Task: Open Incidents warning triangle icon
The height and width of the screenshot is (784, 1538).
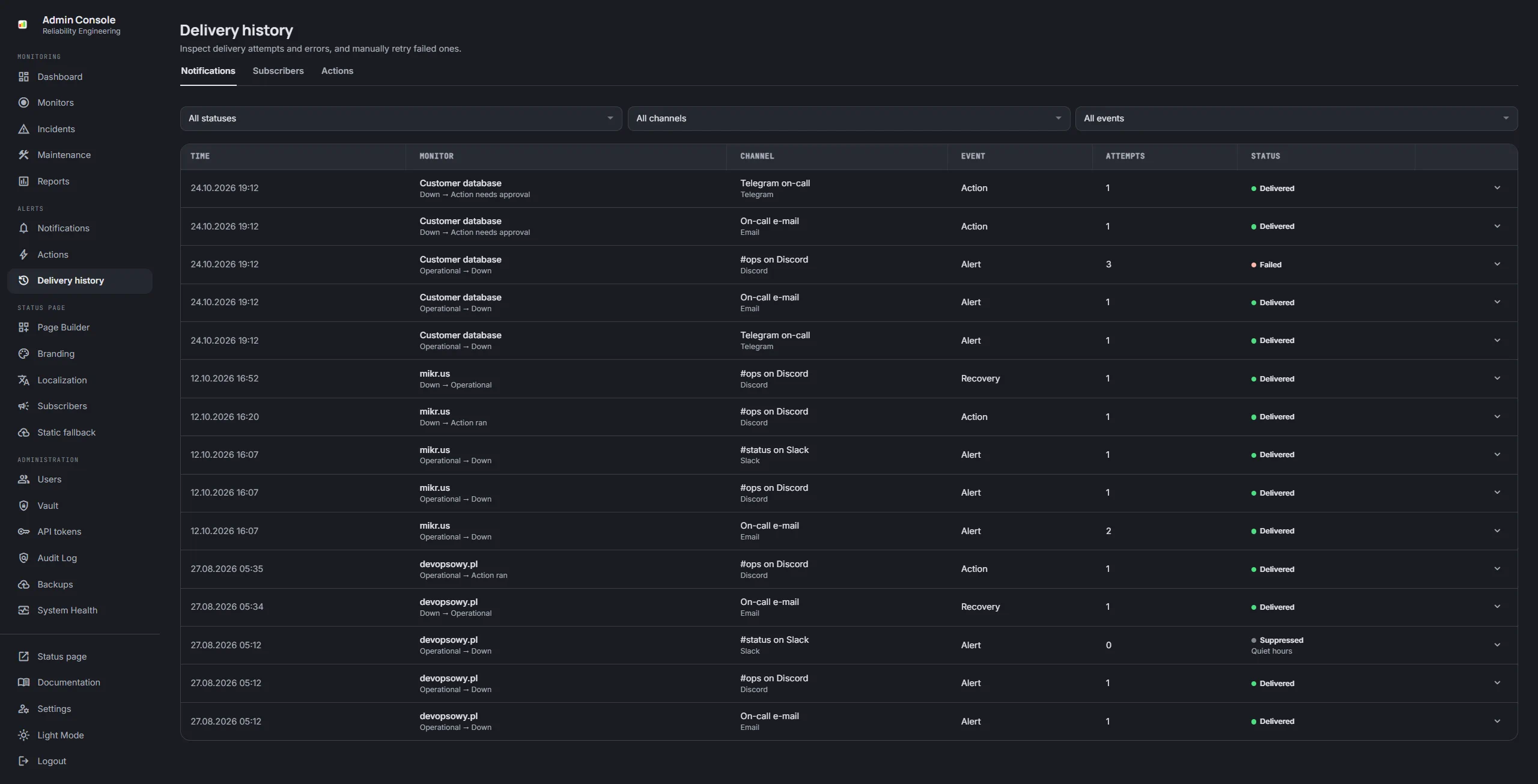Action: point(23,129)
